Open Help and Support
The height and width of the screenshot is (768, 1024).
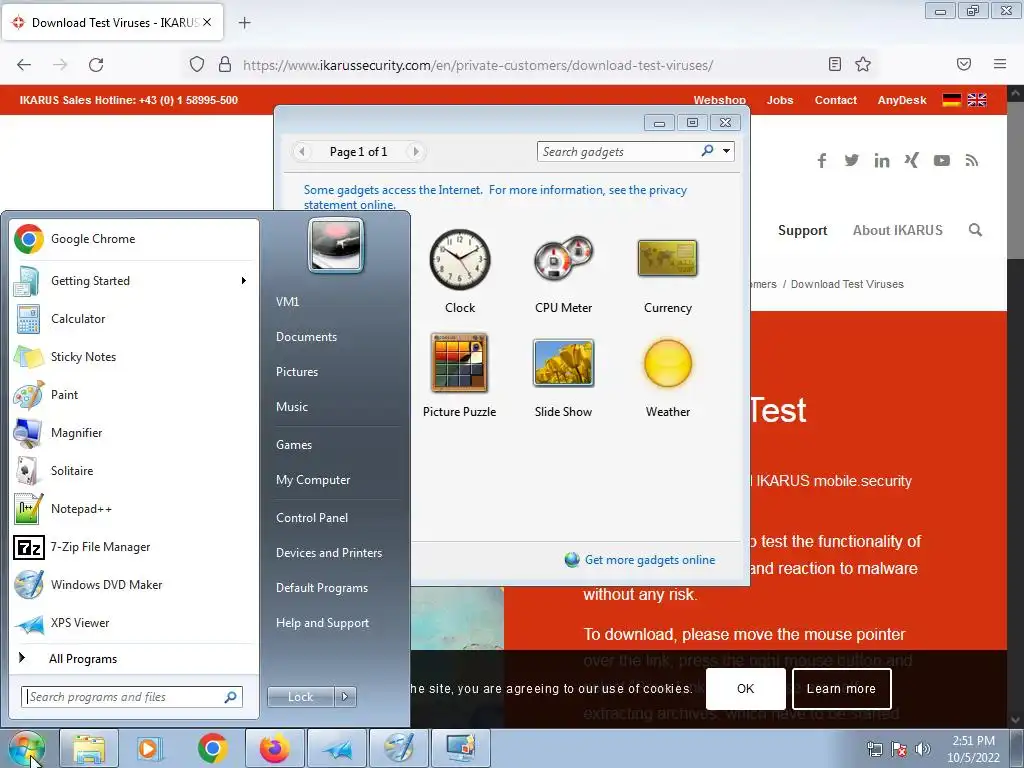click(323, 623)
